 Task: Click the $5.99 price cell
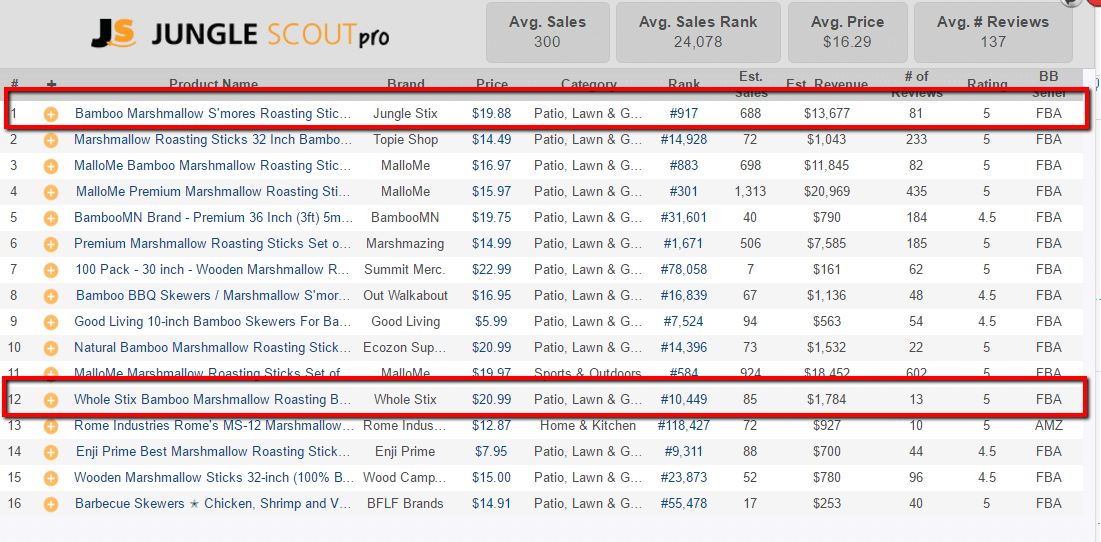click(x=492, y=322)
